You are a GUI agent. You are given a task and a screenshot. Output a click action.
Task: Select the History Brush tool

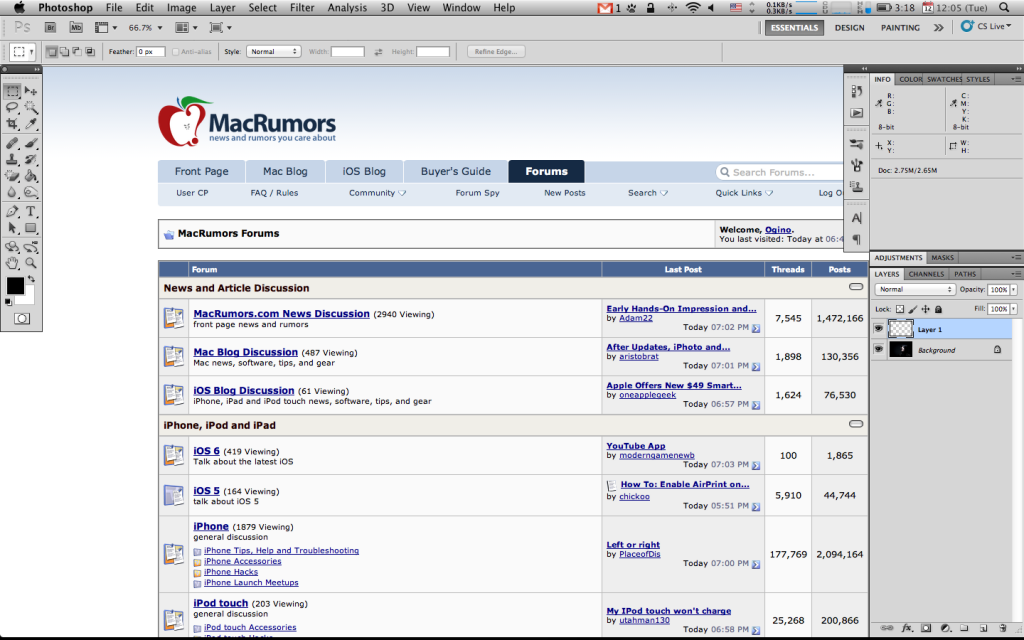click(x=31, y=159)
